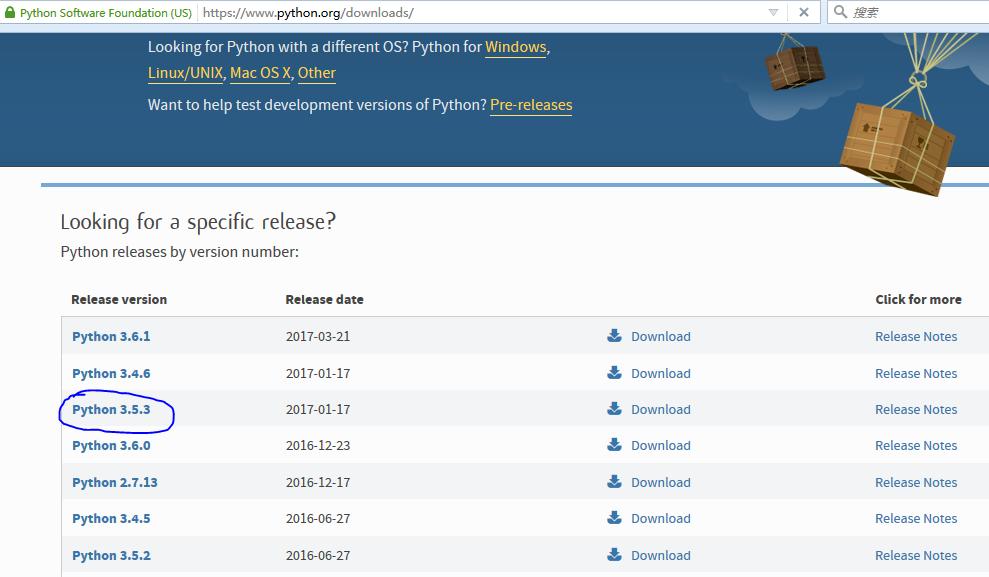Open the Python Software Foundation (US) identity label
Screen dimensions: 989x577
[105, 13]
